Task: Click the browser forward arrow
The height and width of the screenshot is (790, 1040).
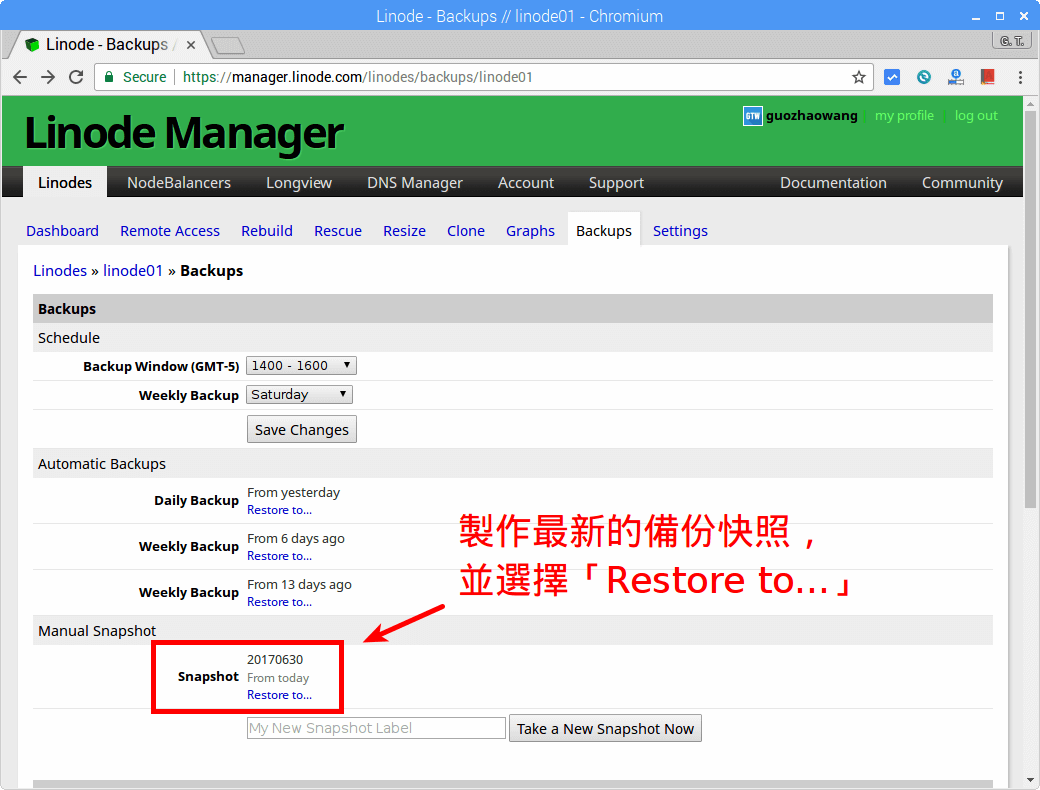Action: click(x=48, y=77)
